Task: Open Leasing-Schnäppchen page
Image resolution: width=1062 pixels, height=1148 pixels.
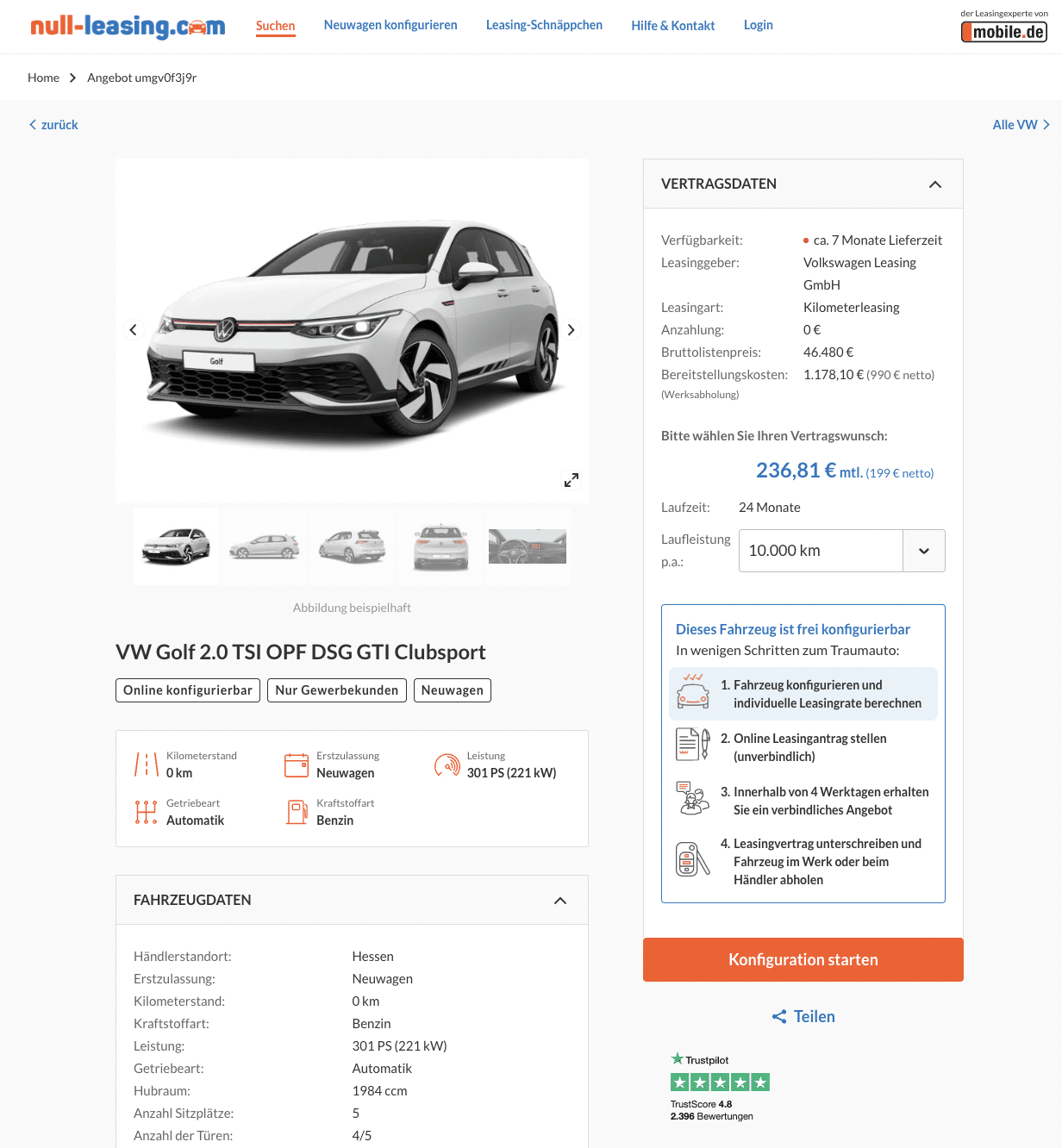Action: click(x=544, y=25)
